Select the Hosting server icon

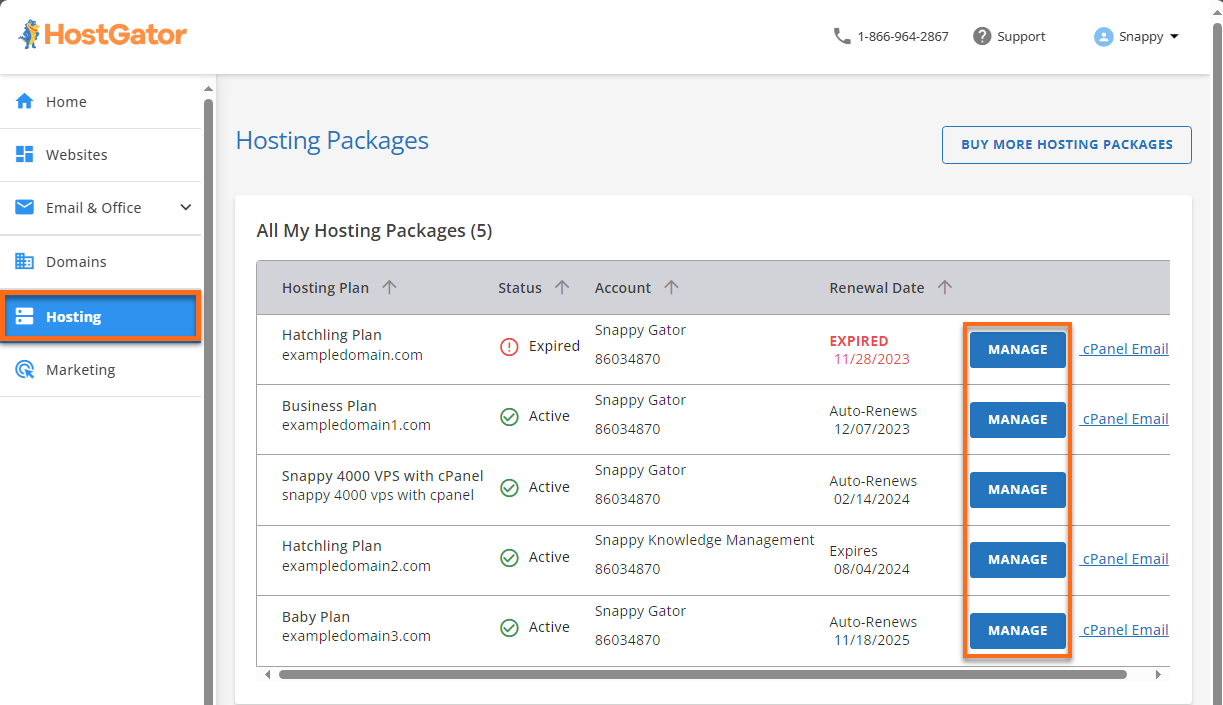(x=24, y=316)
